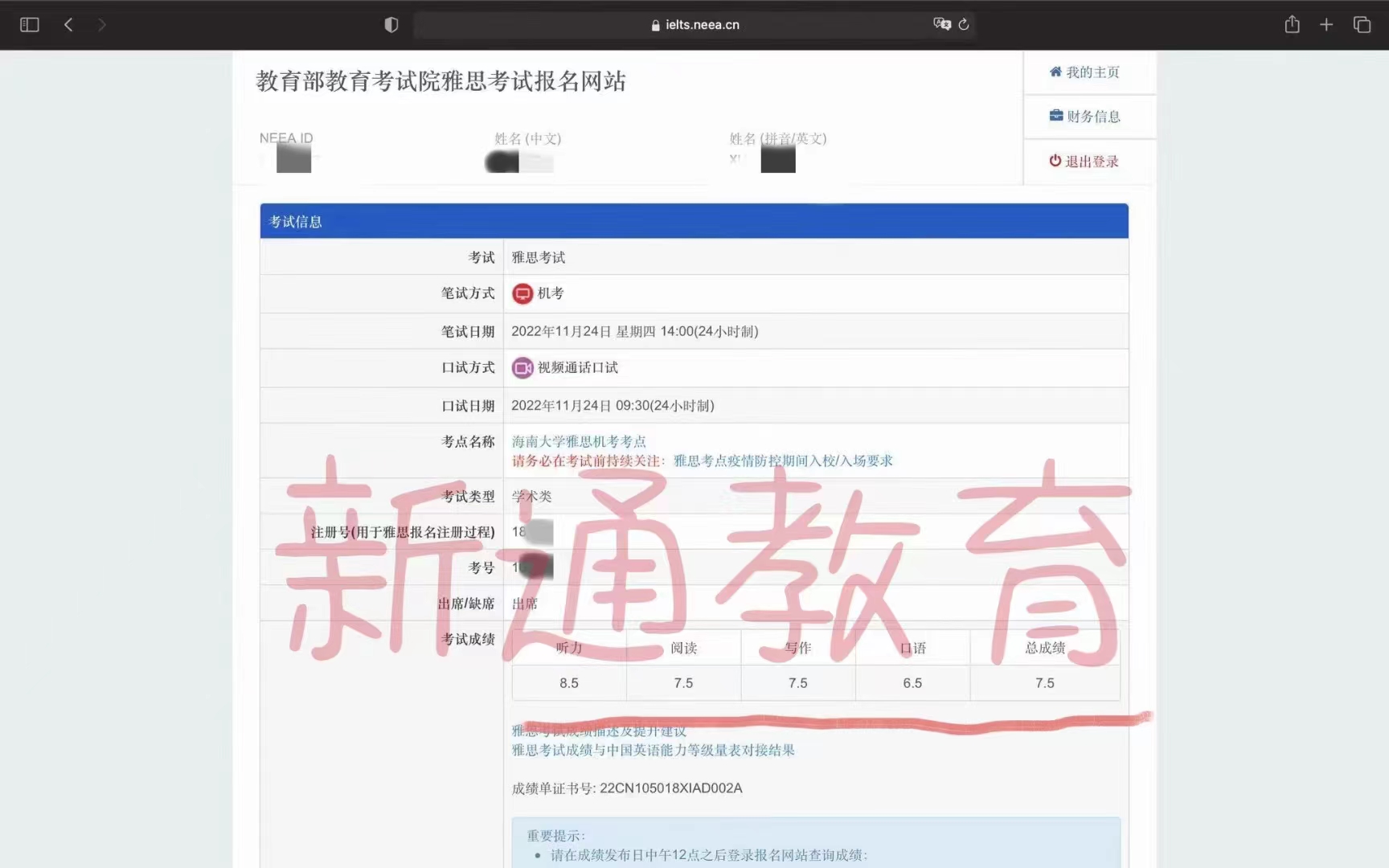Screen dimensions: 1389x868
Task: Click 退出登录 to log out
Action: (x=1084, y=162)
